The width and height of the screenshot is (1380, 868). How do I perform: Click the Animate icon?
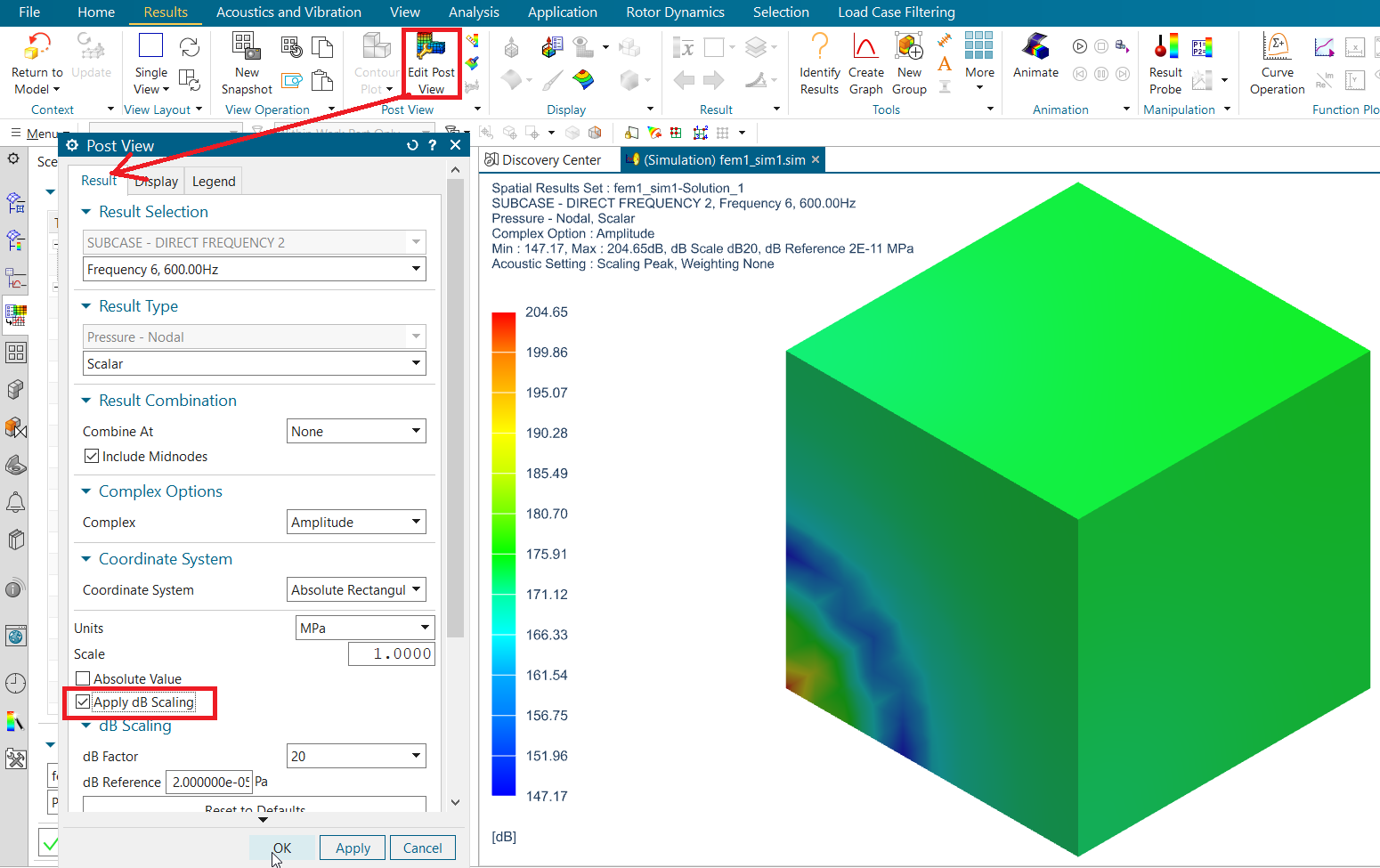(x=1035, y=46)
